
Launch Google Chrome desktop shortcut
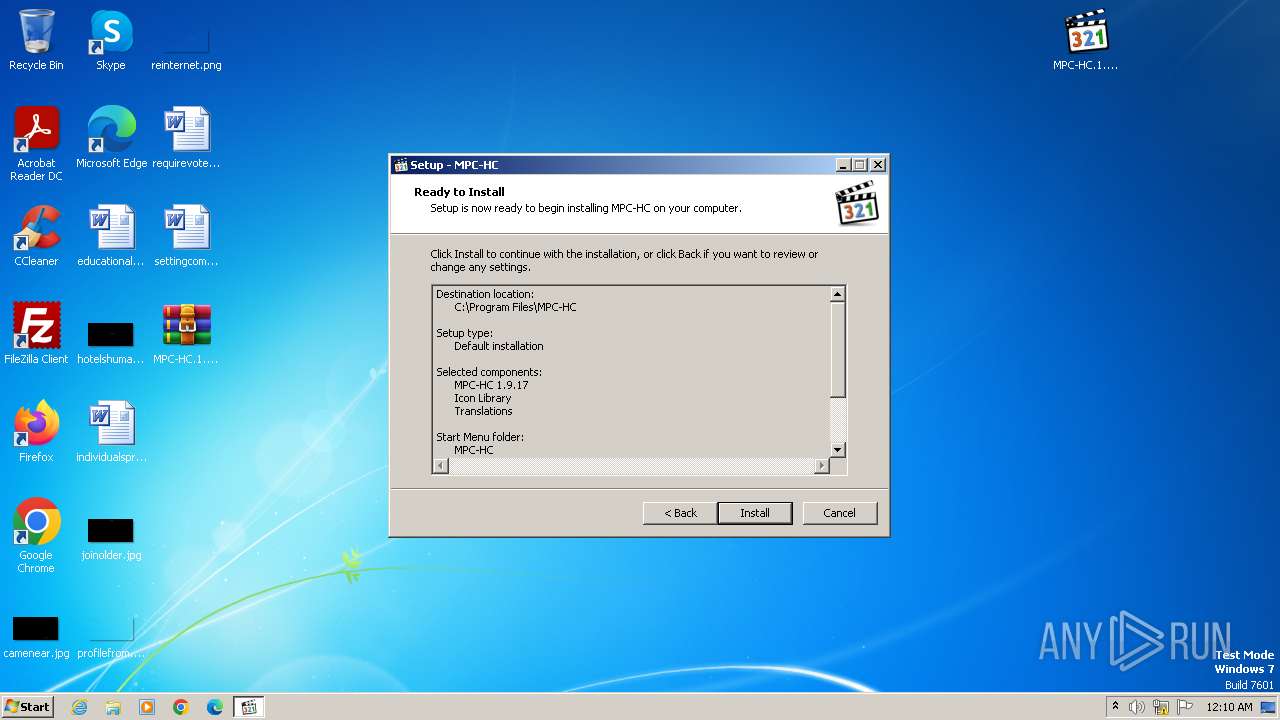[x=36, y=535]
